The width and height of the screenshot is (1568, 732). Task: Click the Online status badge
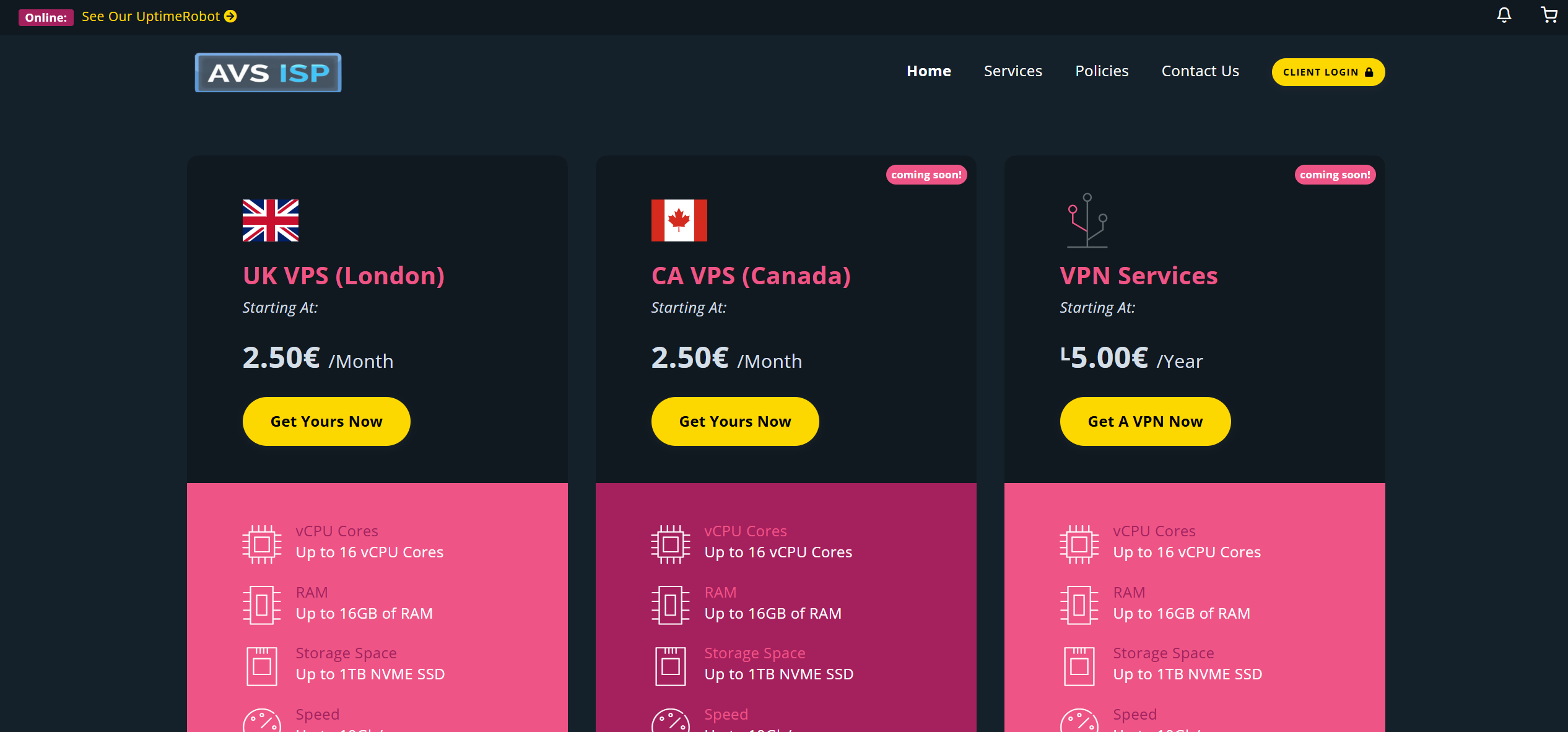tap(46, 17)
